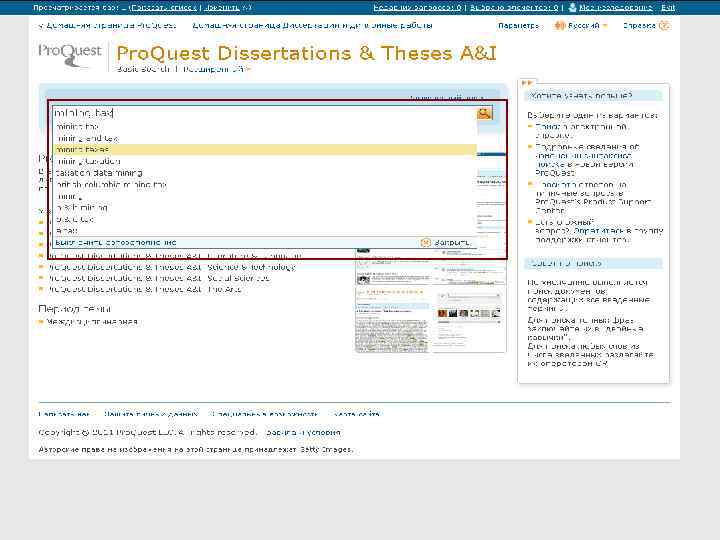
Task: Click the 'Показать список' link in top bar
Action: 164,7
